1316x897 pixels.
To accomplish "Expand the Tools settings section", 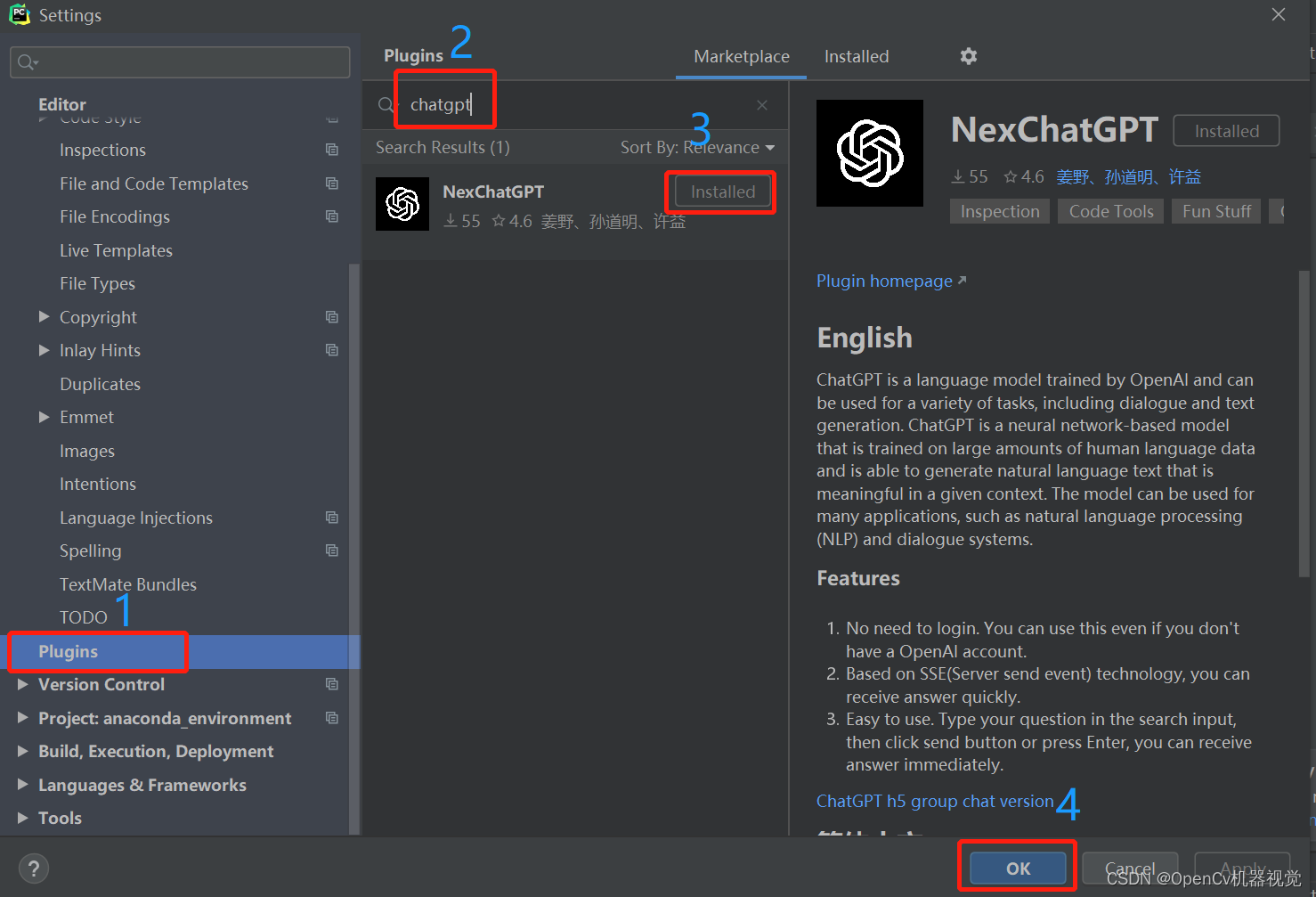I will pos(23,818).
